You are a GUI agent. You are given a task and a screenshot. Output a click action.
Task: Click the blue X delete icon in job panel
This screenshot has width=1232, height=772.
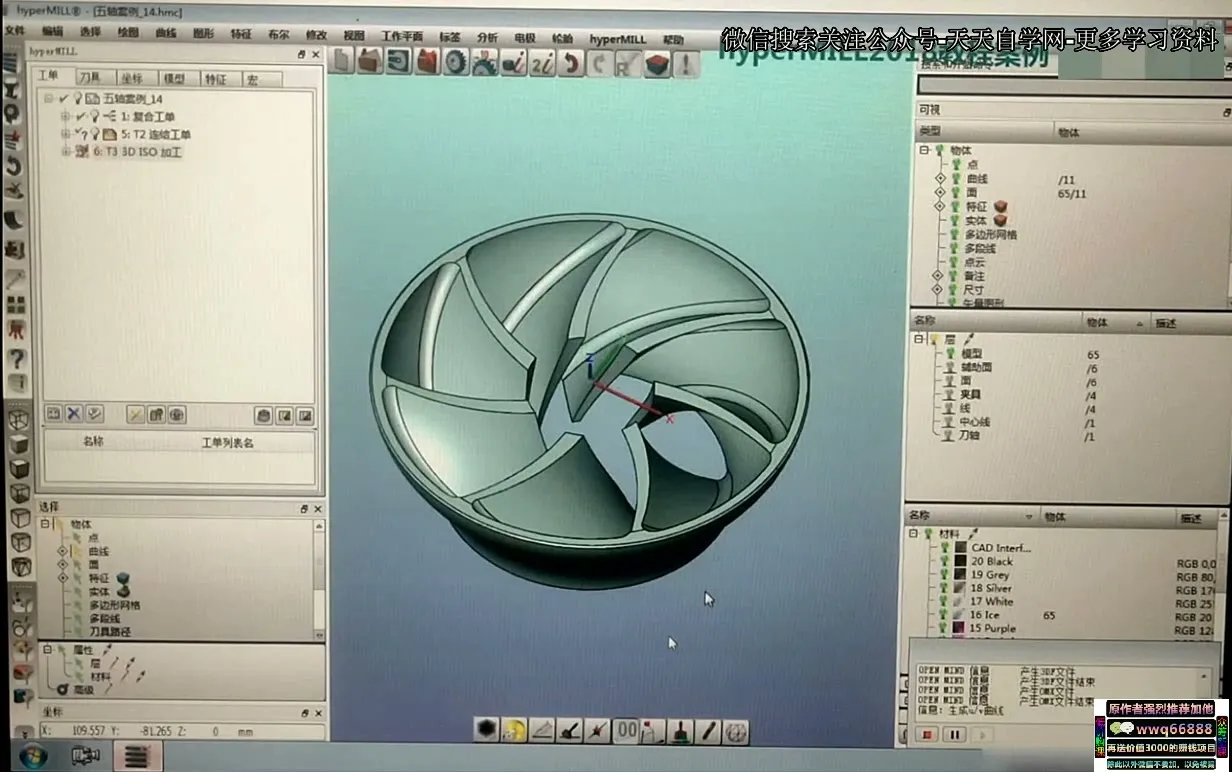pyautogui.click(x=74, y=413)
